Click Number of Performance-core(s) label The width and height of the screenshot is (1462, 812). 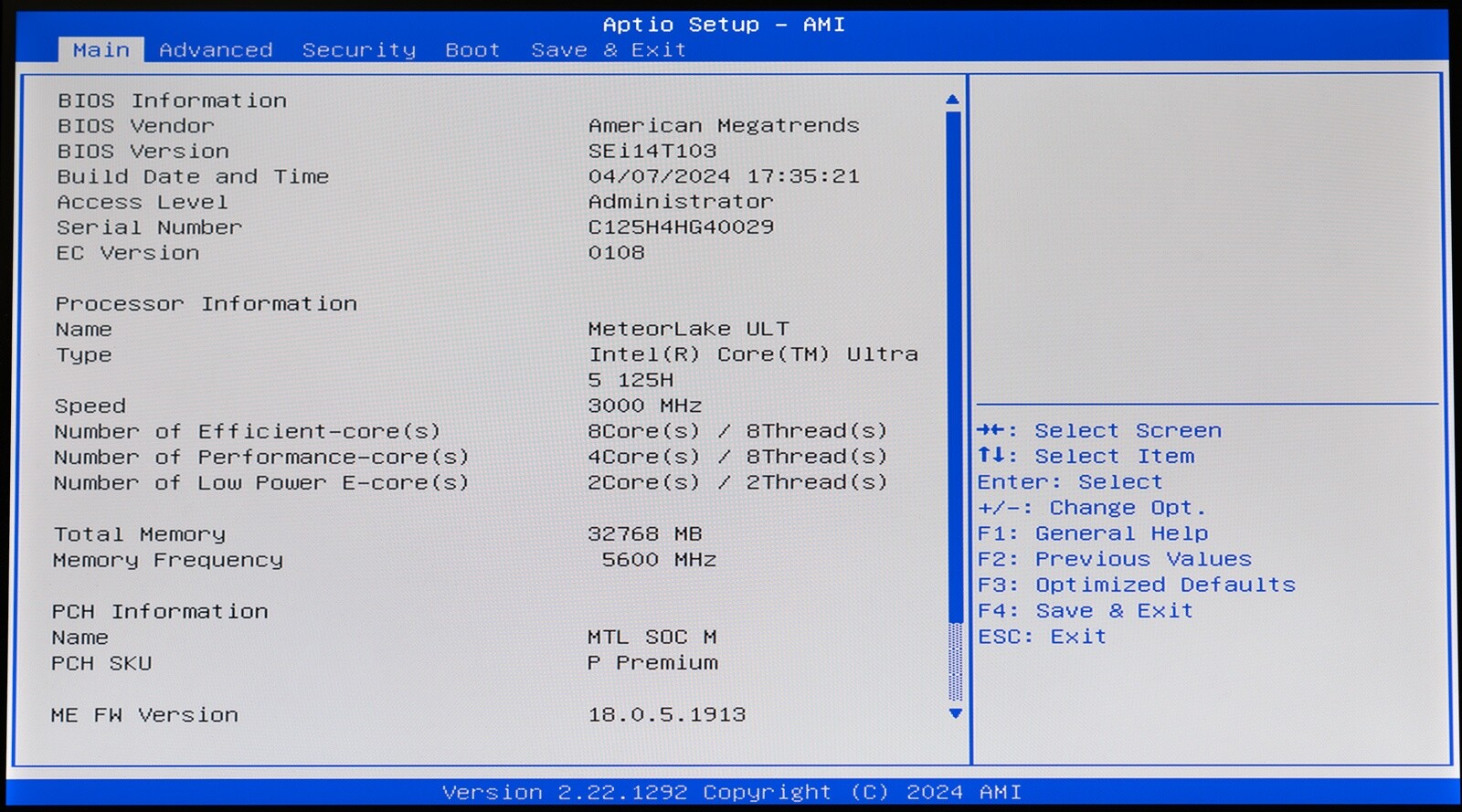click(261, 458)
